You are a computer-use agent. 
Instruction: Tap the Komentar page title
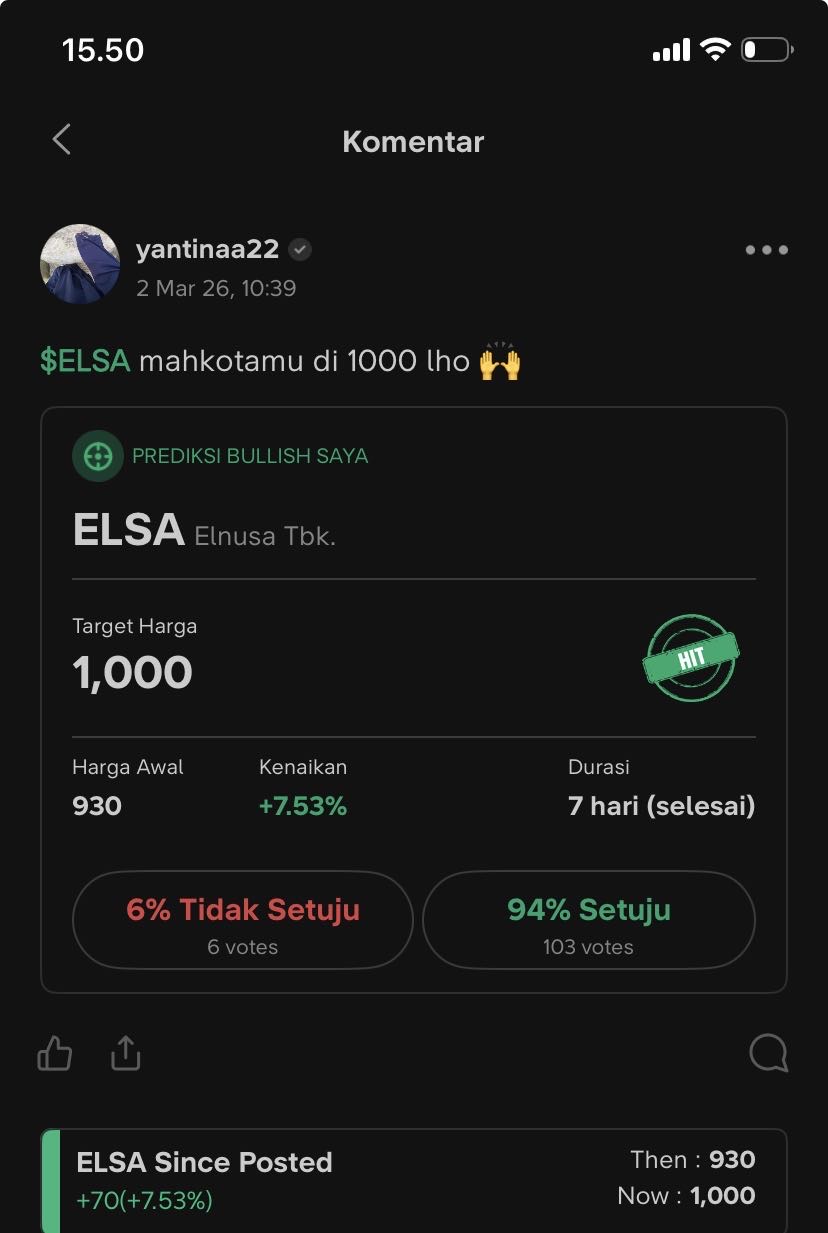pos(413,141)
